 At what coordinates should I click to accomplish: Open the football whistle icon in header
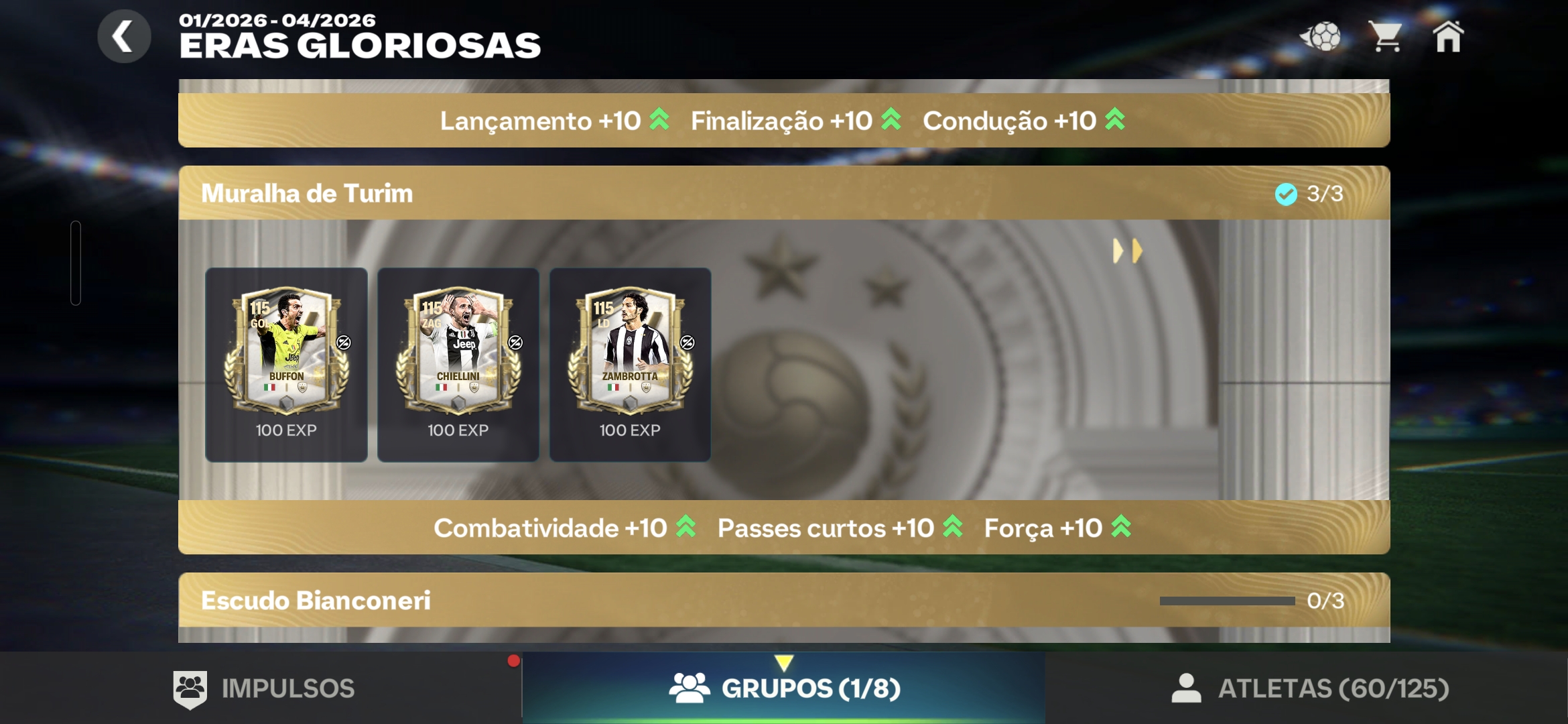[1320, 36]
